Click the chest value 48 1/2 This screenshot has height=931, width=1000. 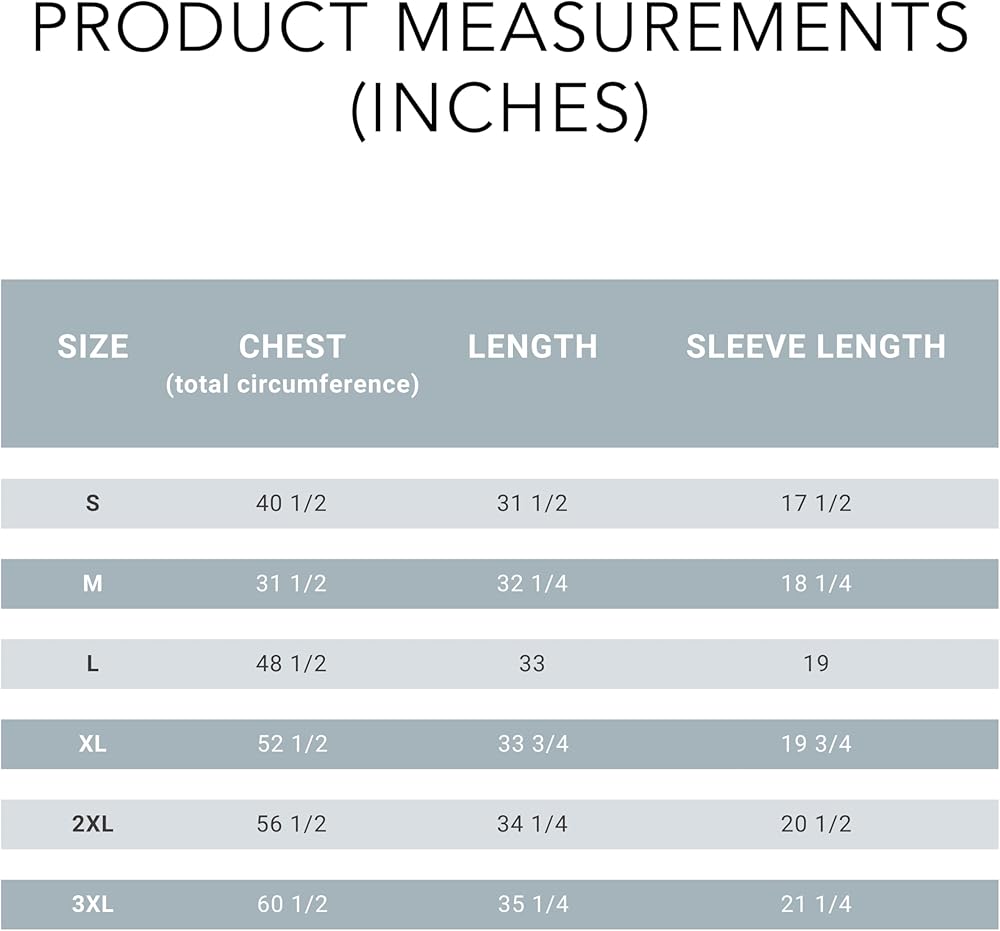pyautogui.click(x=291, y=663)
